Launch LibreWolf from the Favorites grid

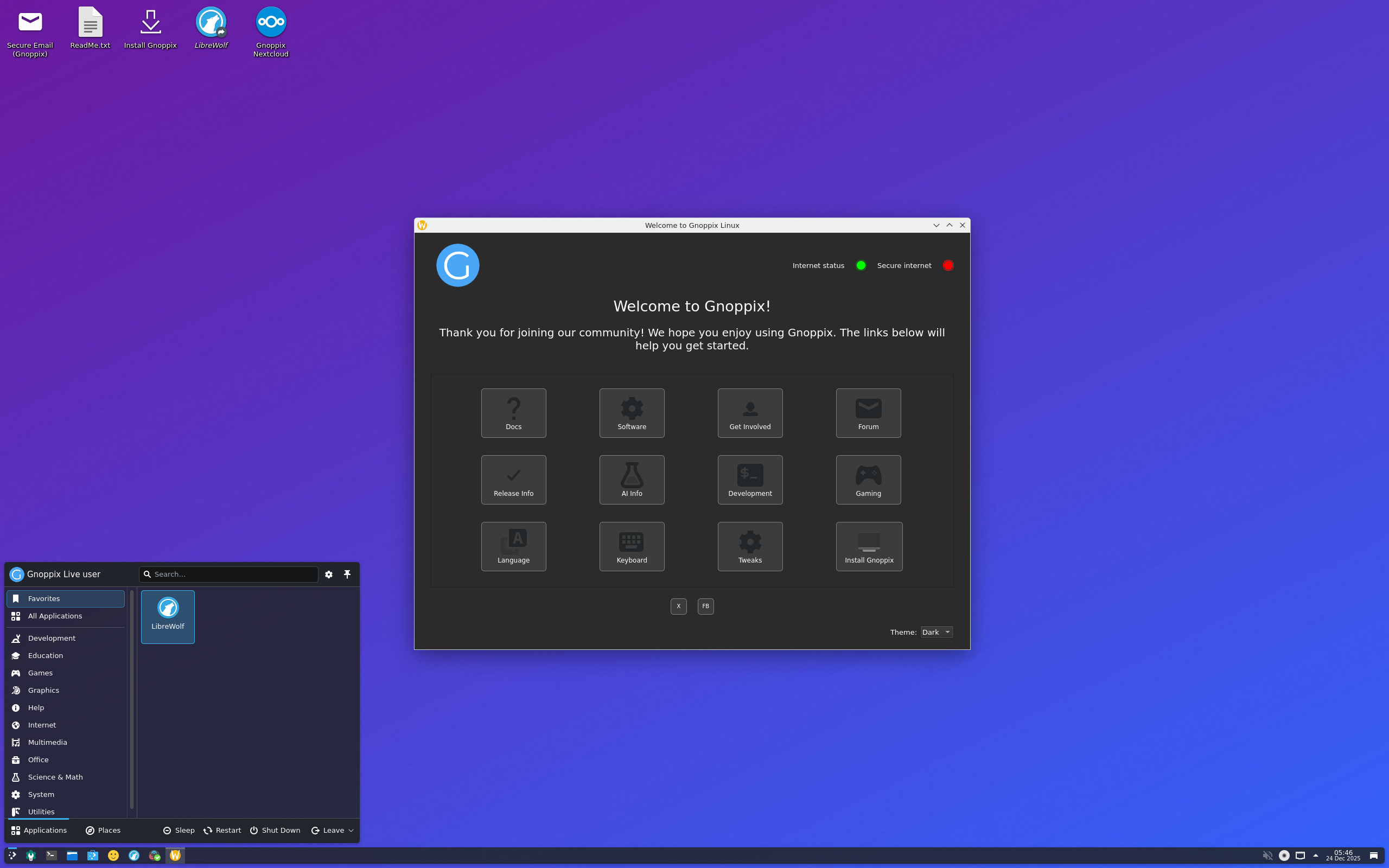168,617
